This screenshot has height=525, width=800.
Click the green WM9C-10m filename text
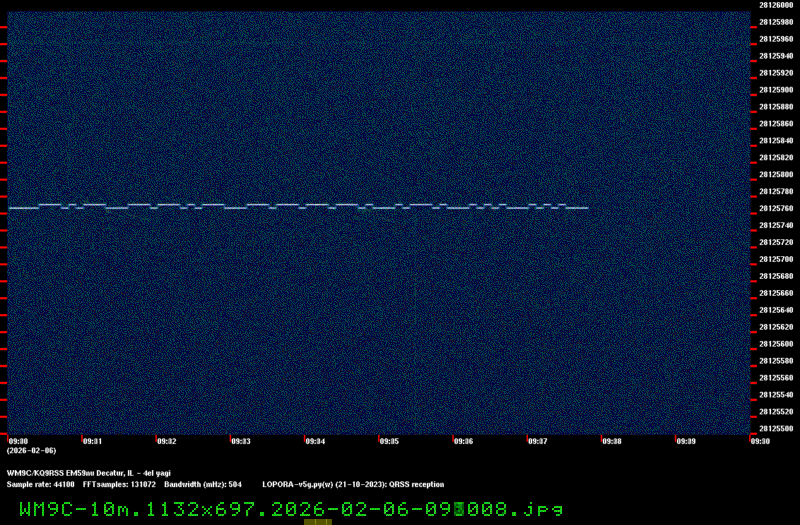tap(290, 508)
